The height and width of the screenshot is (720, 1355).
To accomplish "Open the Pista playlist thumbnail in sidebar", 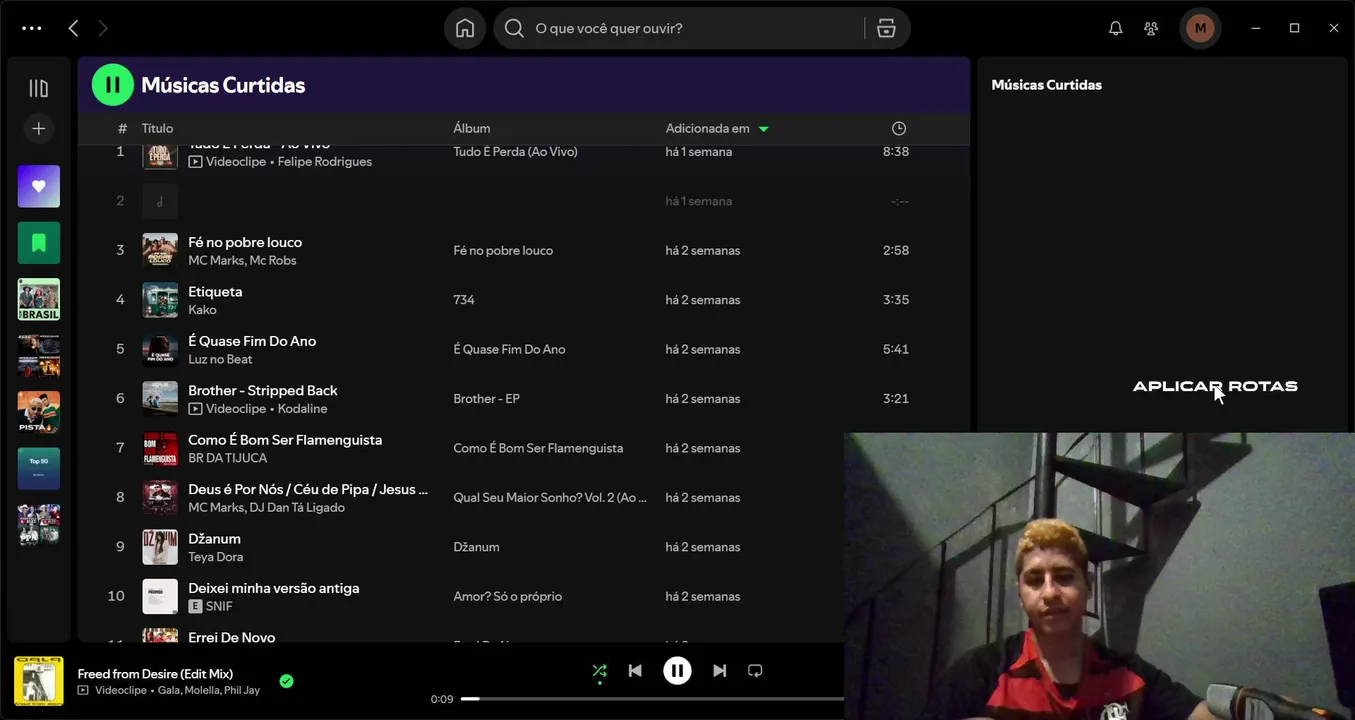I will coord(39,412).
